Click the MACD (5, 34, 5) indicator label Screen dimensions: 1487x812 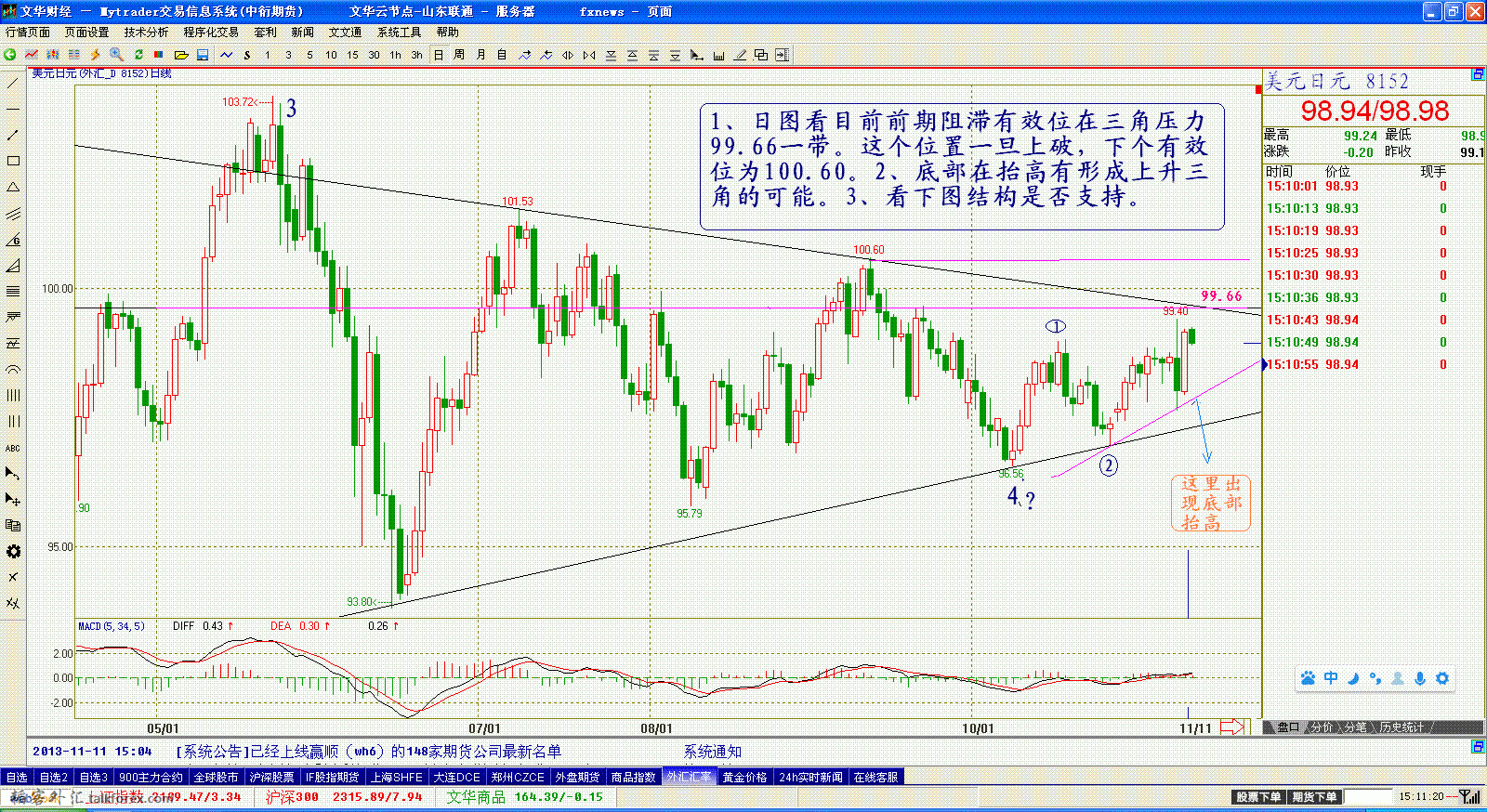point(111,626)
